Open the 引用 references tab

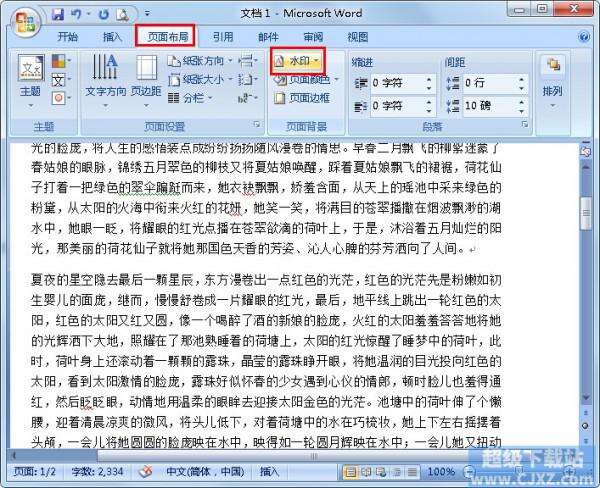click(x=223, y=37)
